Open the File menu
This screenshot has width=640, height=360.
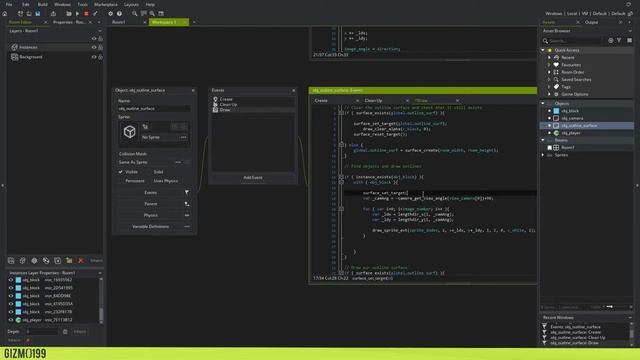(9, 4)
